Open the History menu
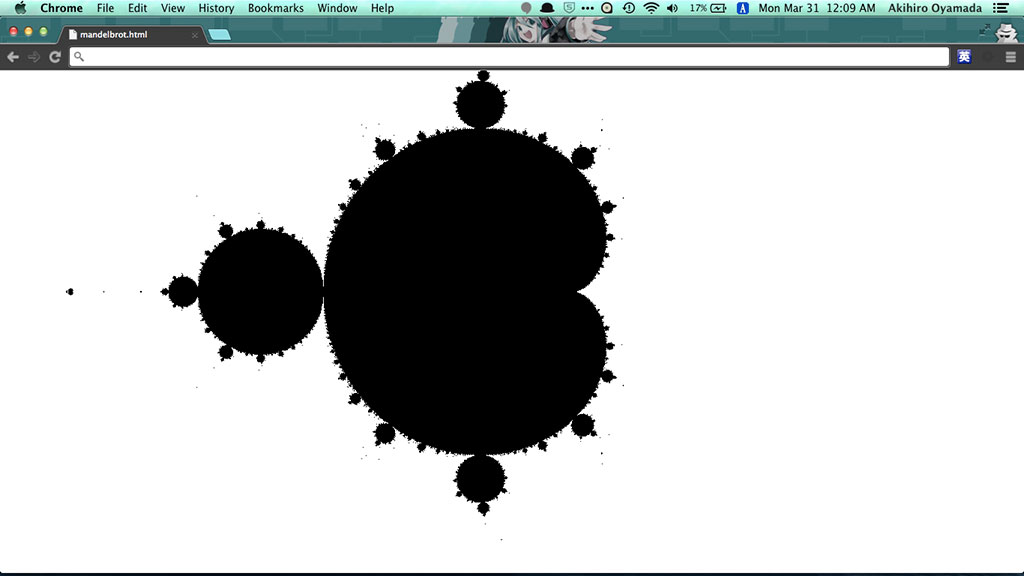The image size is (1024, 576). [216, 8]
